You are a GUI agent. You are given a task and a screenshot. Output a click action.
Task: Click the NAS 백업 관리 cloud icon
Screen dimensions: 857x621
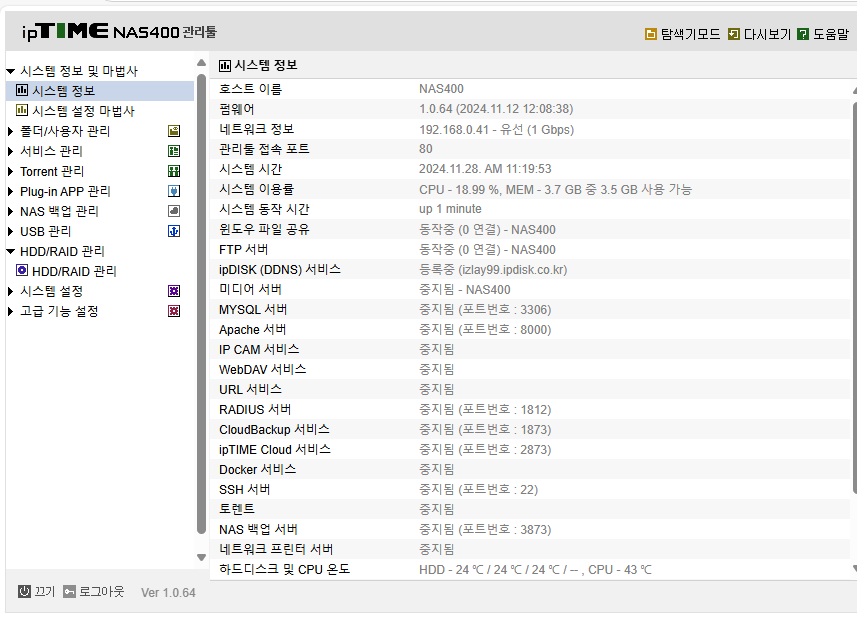(174, 211)
